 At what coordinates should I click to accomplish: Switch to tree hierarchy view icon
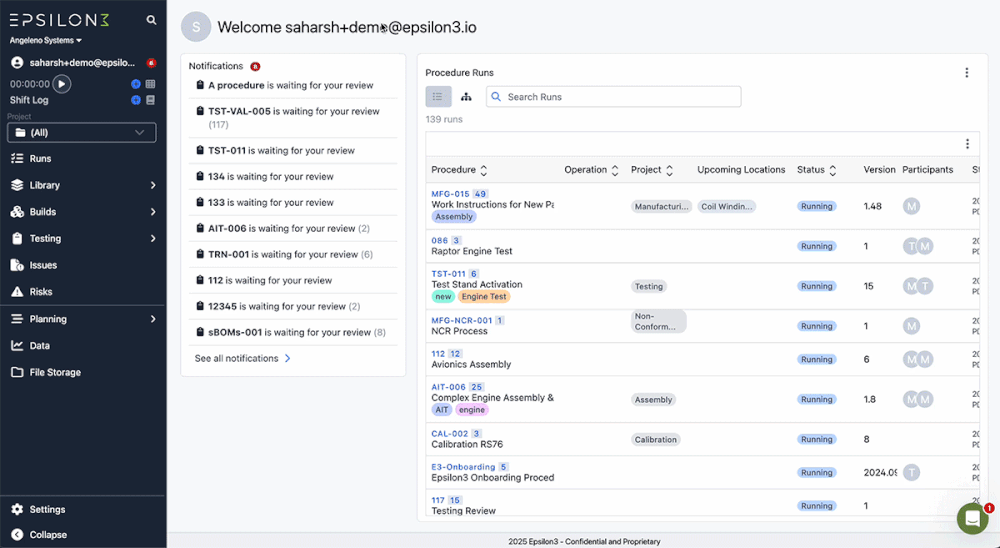click(466, 97)
